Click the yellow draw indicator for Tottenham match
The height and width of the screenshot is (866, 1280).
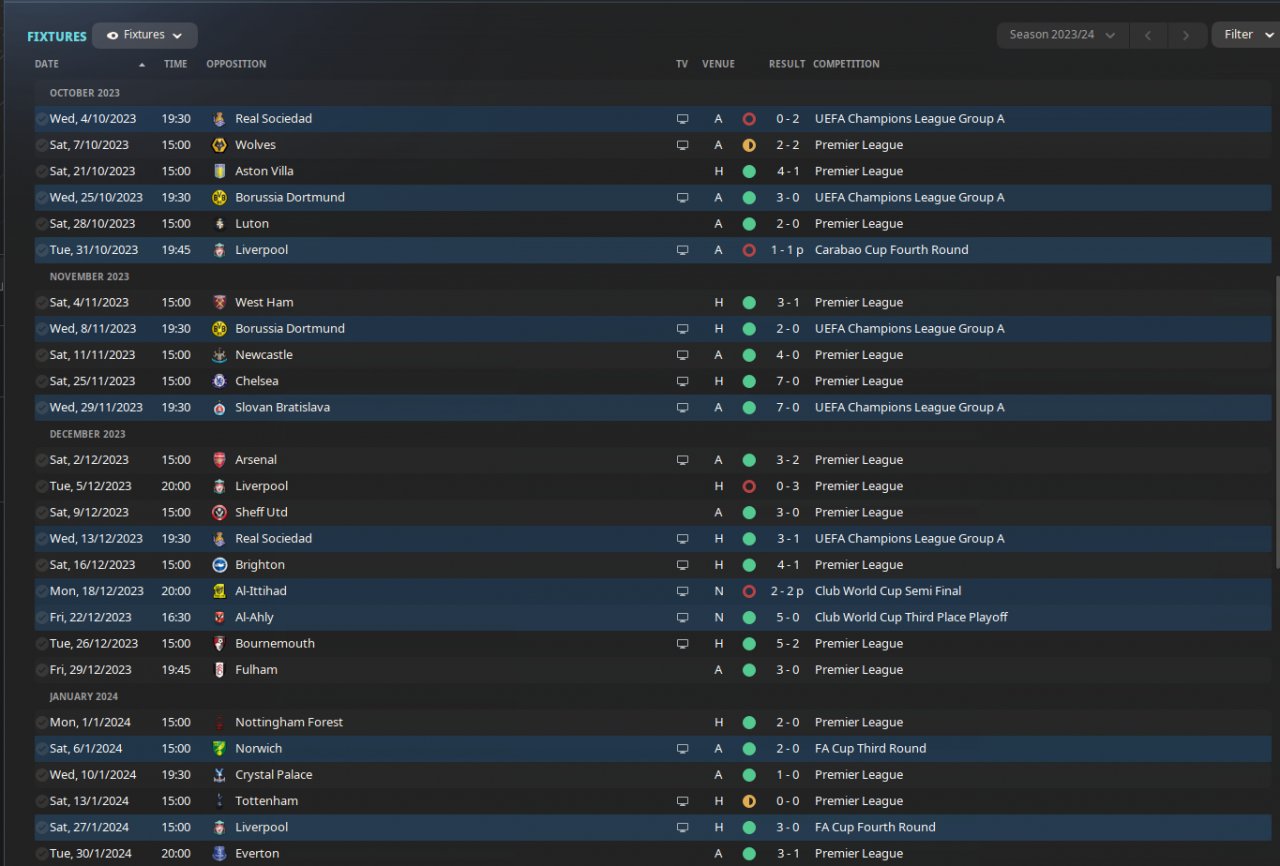pos(749,801)
